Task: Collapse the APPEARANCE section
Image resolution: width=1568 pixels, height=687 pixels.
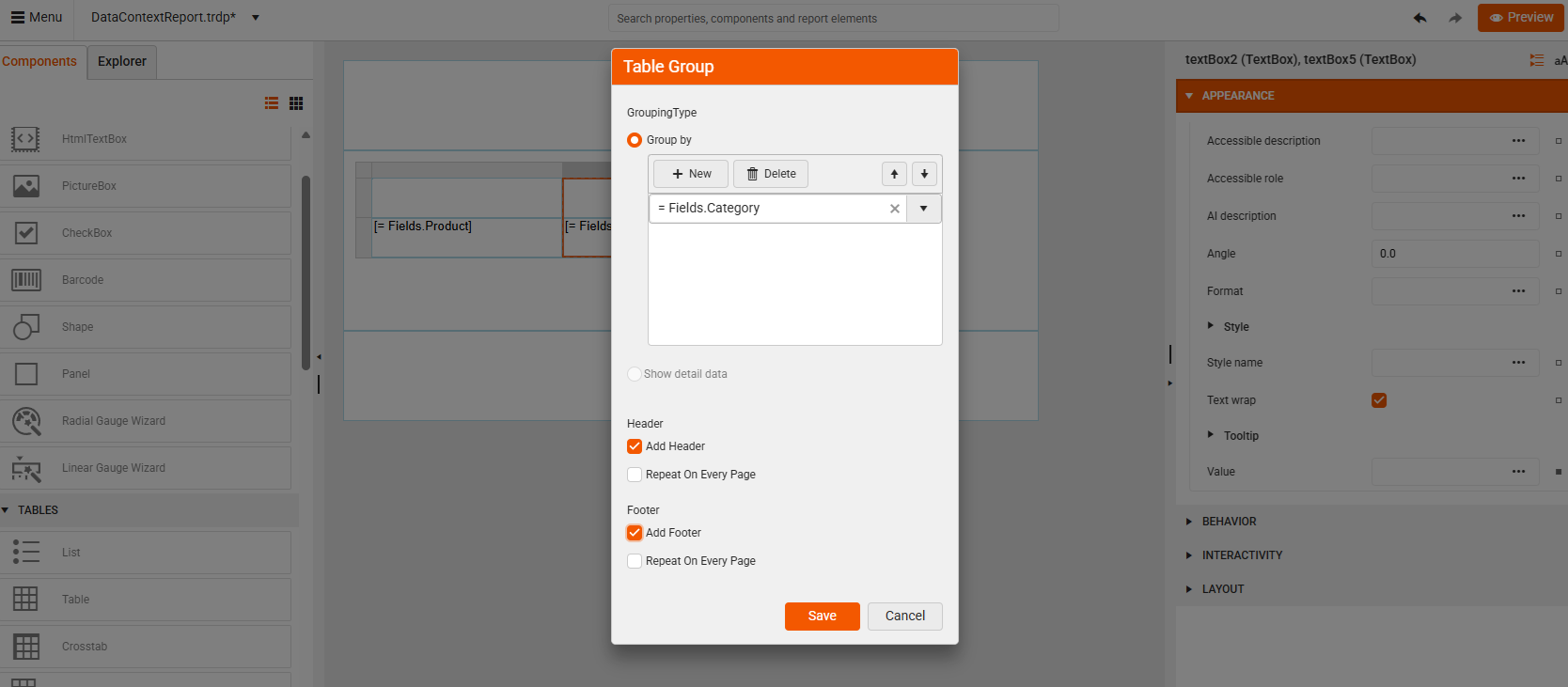Action: click(1189, 96)
